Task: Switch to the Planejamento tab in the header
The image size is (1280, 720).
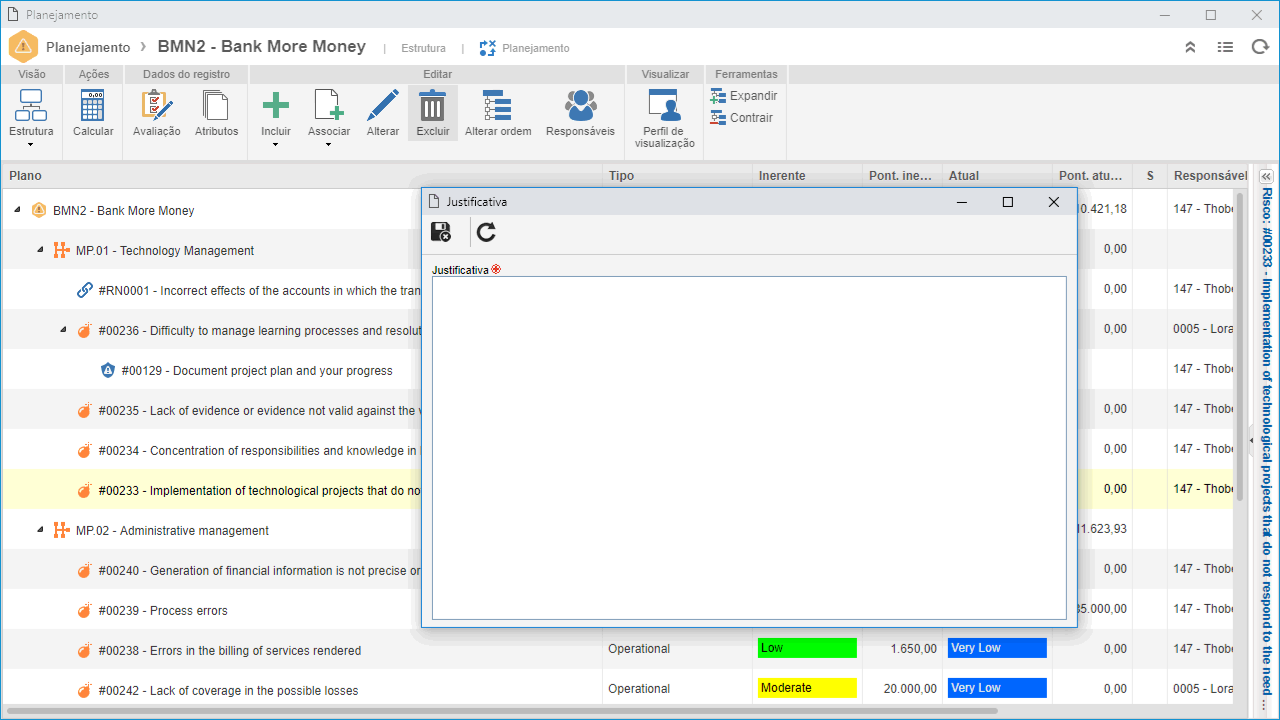Action: point(525,48)
